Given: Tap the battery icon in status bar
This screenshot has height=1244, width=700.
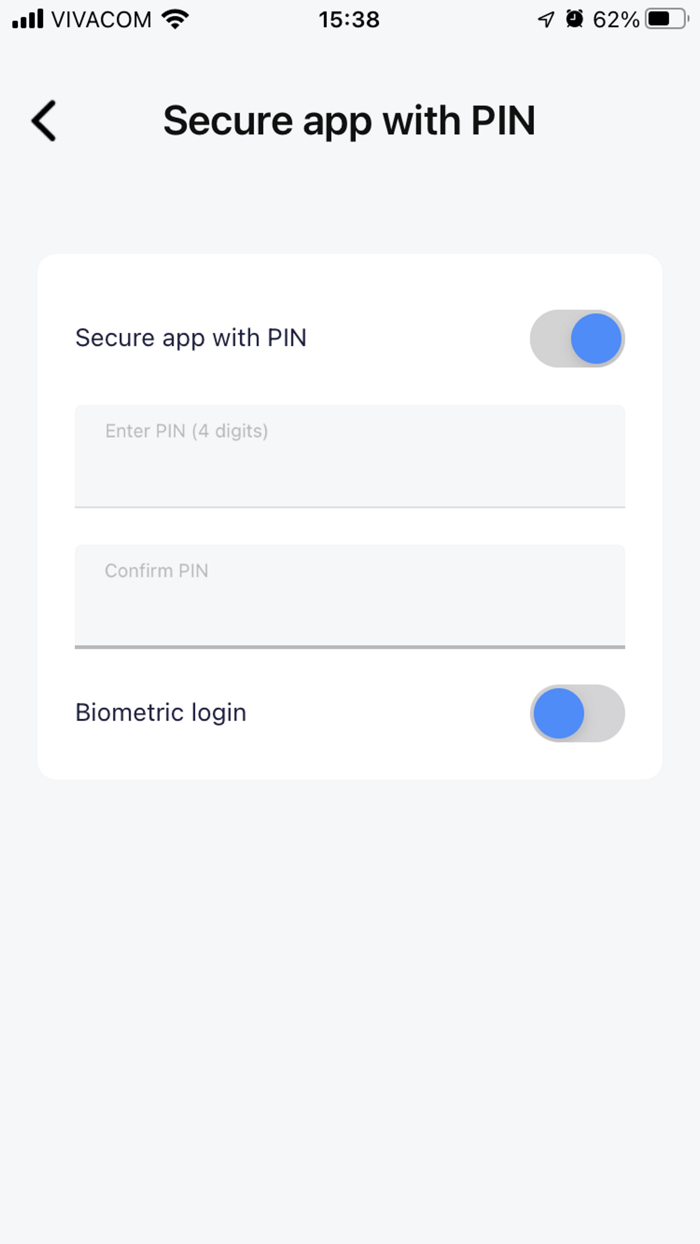Looking at the screenshot, I should pyautogui.click(x=666, y=18).
